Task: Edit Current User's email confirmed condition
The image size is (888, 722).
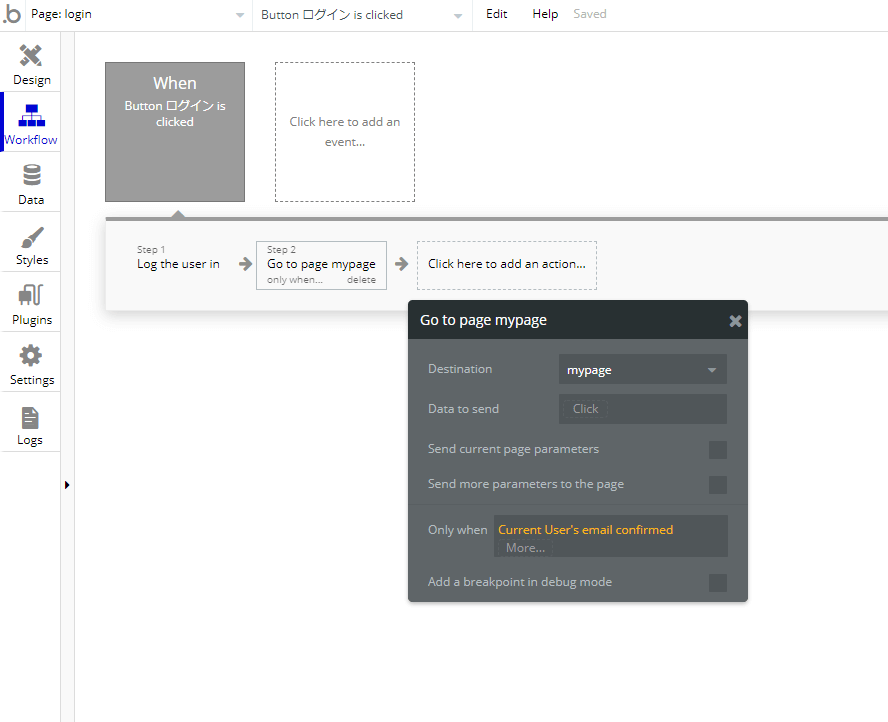Action: point(586,530)
